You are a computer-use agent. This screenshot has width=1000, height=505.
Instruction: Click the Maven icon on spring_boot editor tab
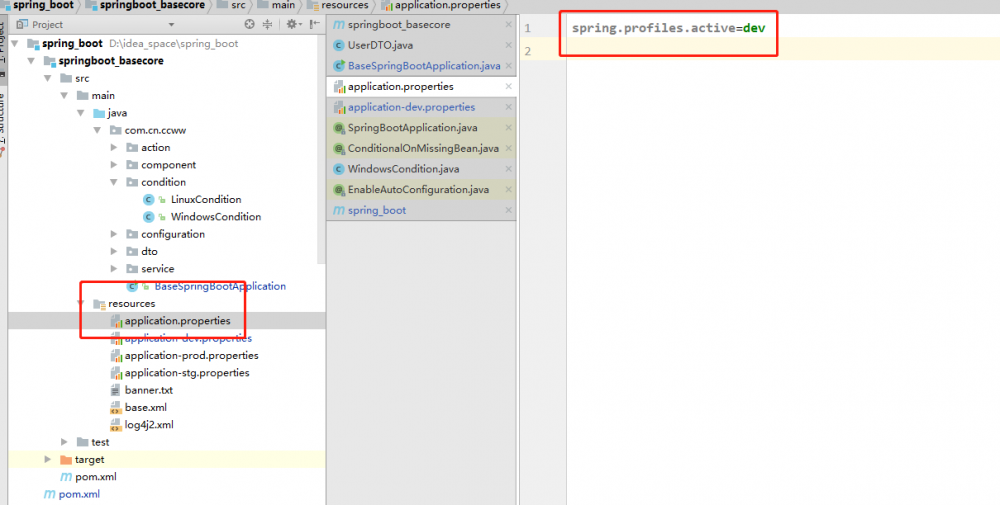339,210
